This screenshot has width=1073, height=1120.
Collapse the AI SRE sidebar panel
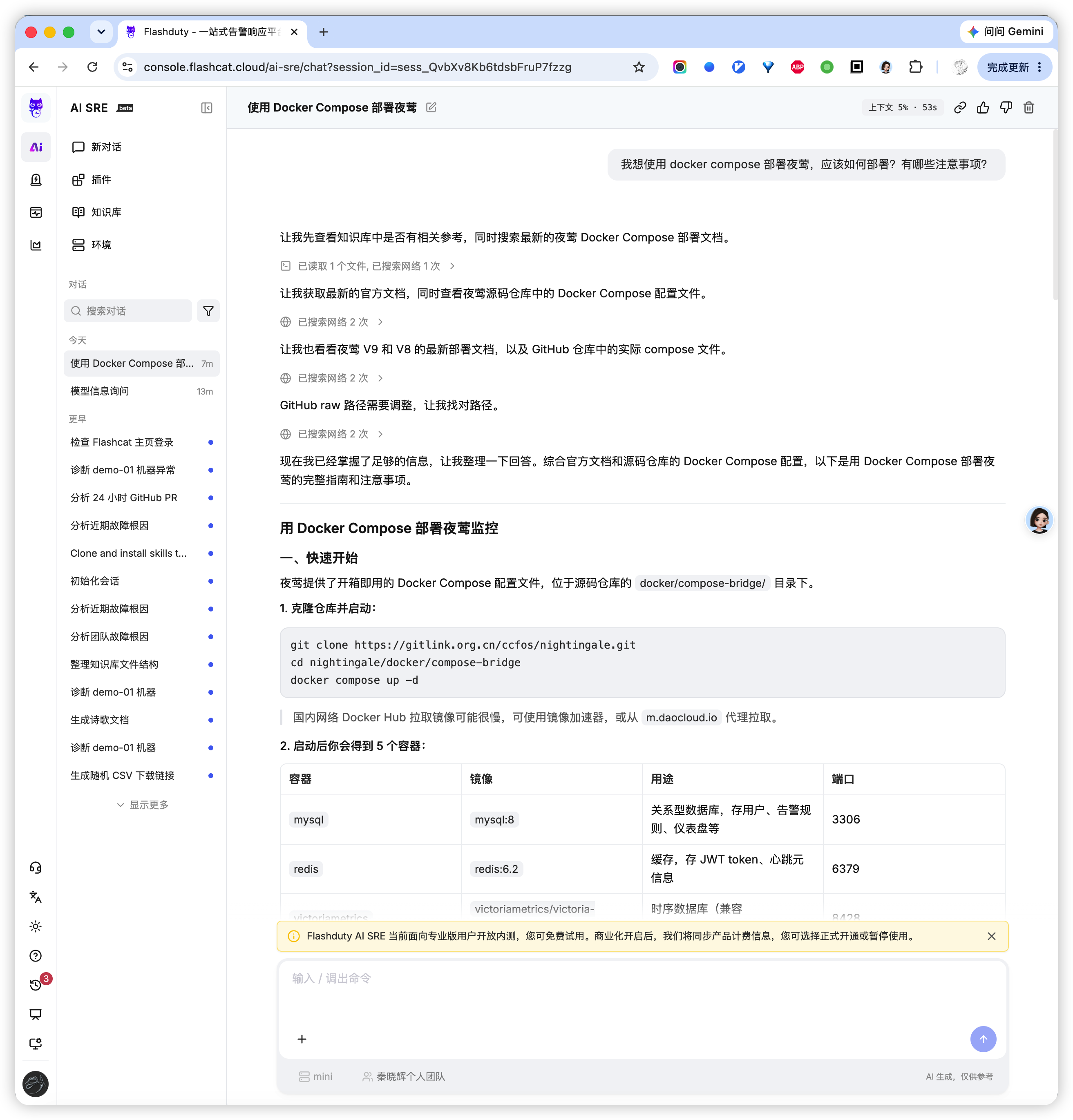tap(207, 108)
